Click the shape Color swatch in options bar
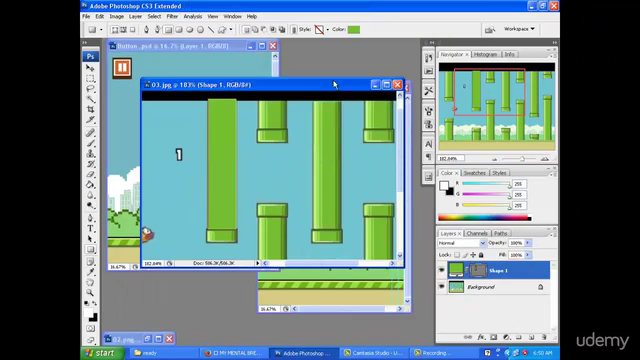Screen dimensions: 640x360 click(354, 29)
